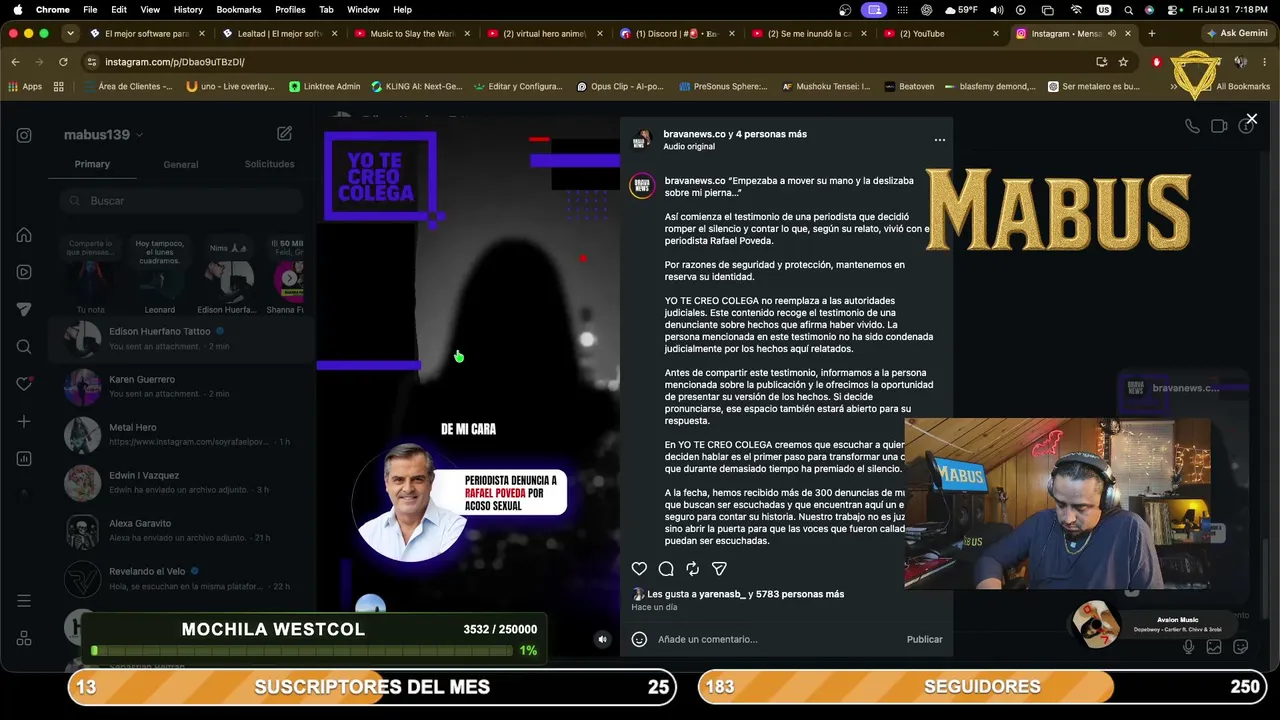The image size is (1280, 720).
Task: Open the Chrome bookmarks Apps shortcut
Action: (x=26, y=87)
